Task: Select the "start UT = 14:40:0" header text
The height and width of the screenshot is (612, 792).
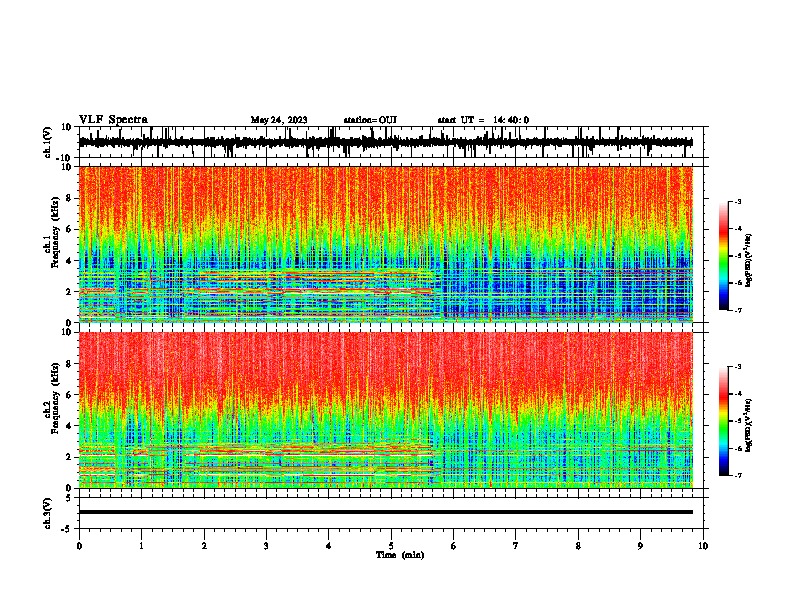Action: (x=483, y=120)
